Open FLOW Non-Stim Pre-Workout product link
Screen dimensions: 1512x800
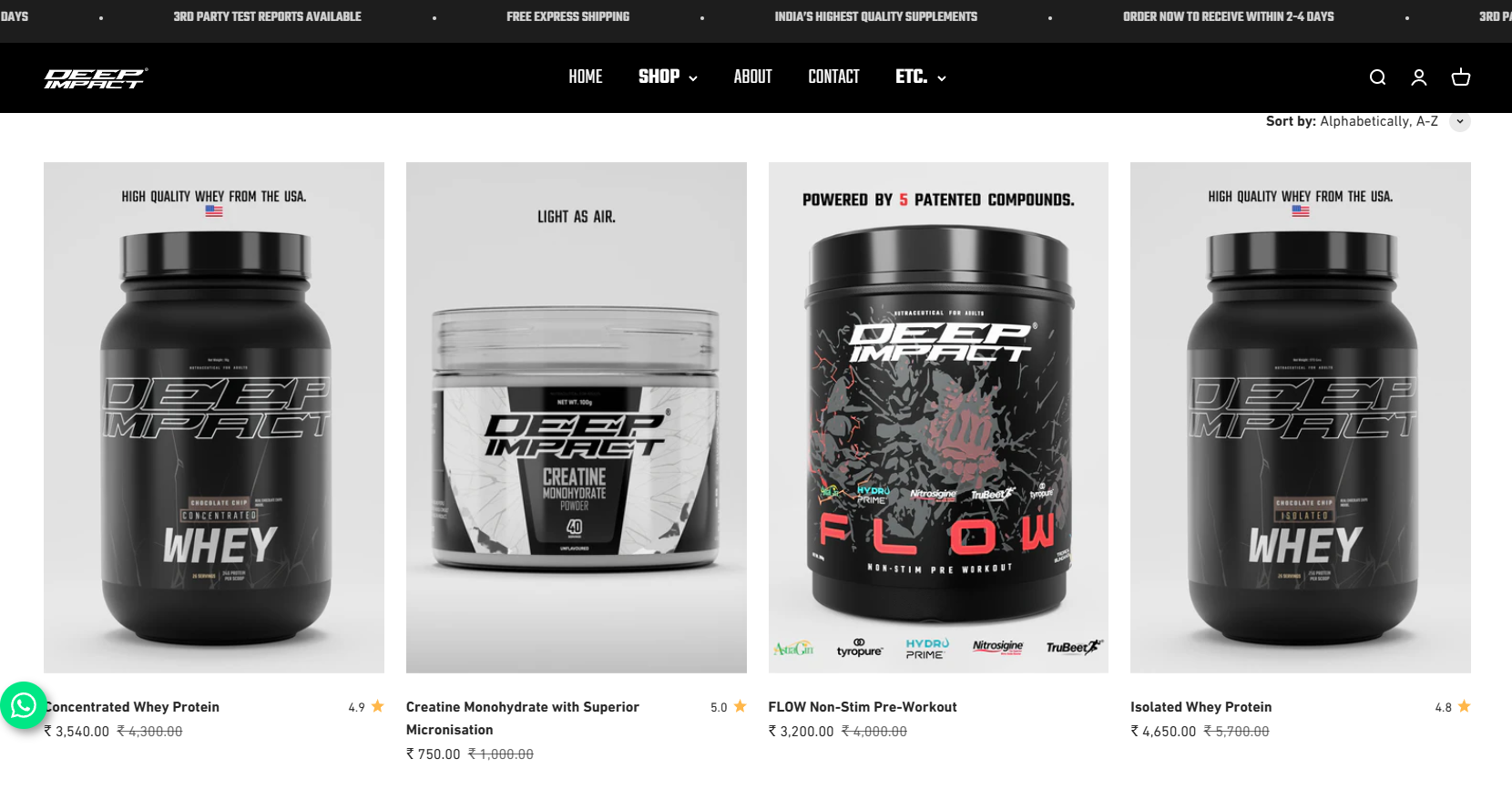tap(863, 707)
